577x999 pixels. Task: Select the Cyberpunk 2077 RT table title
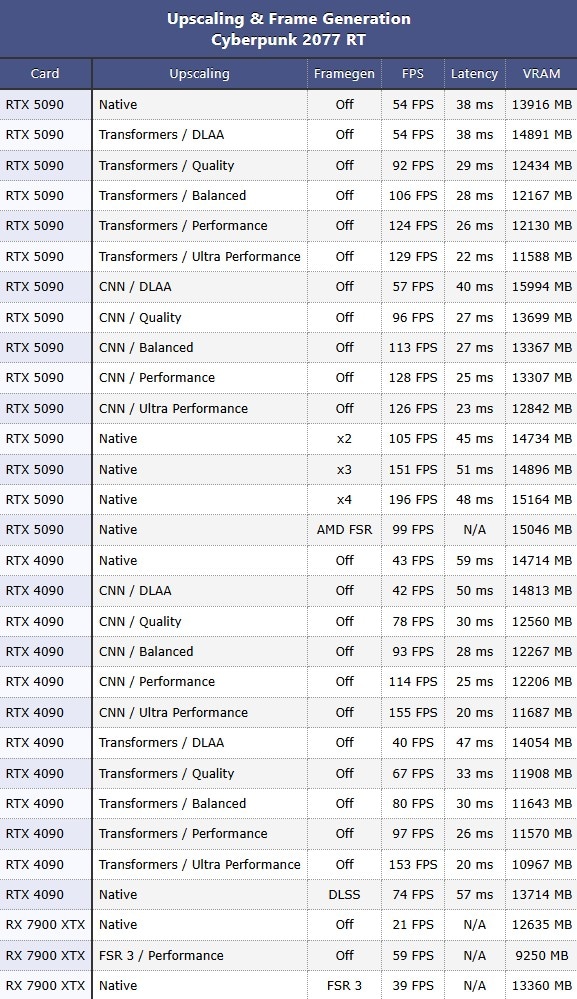click(288, 40)
